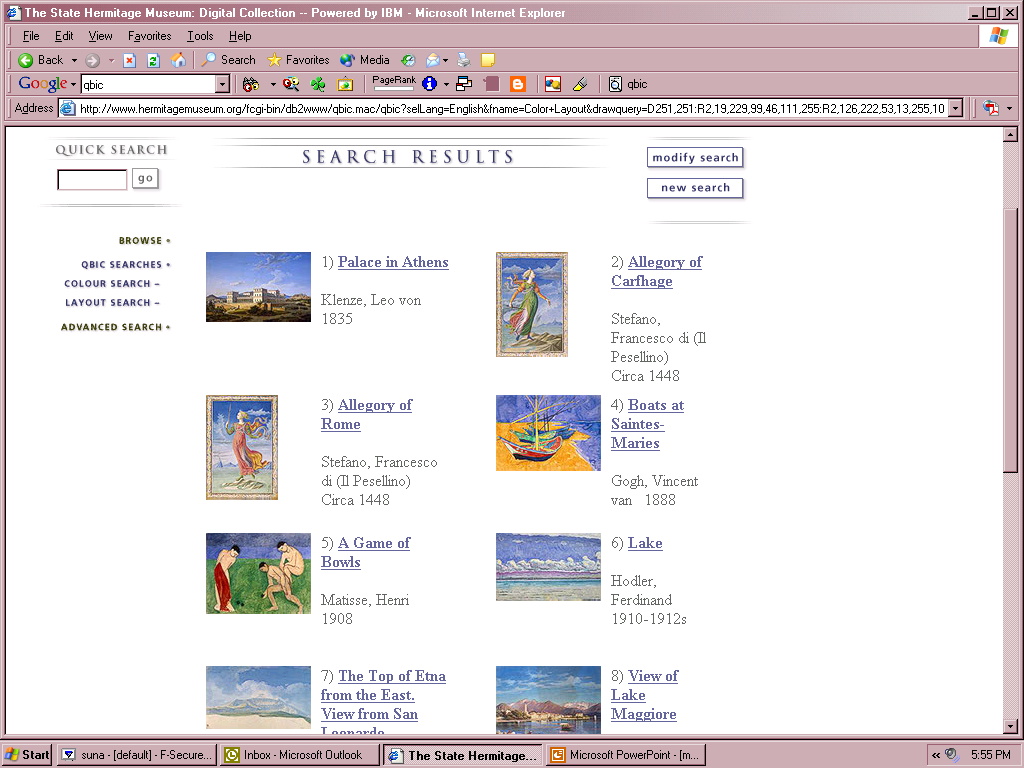
Task: Click the Blogger icon in Google toolbar
Action: [517, 84]
